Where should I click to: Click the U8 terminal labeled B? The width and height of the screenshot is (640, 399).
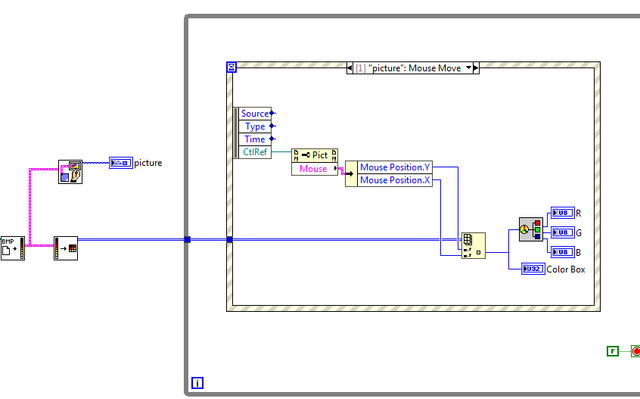pos(562,252)
